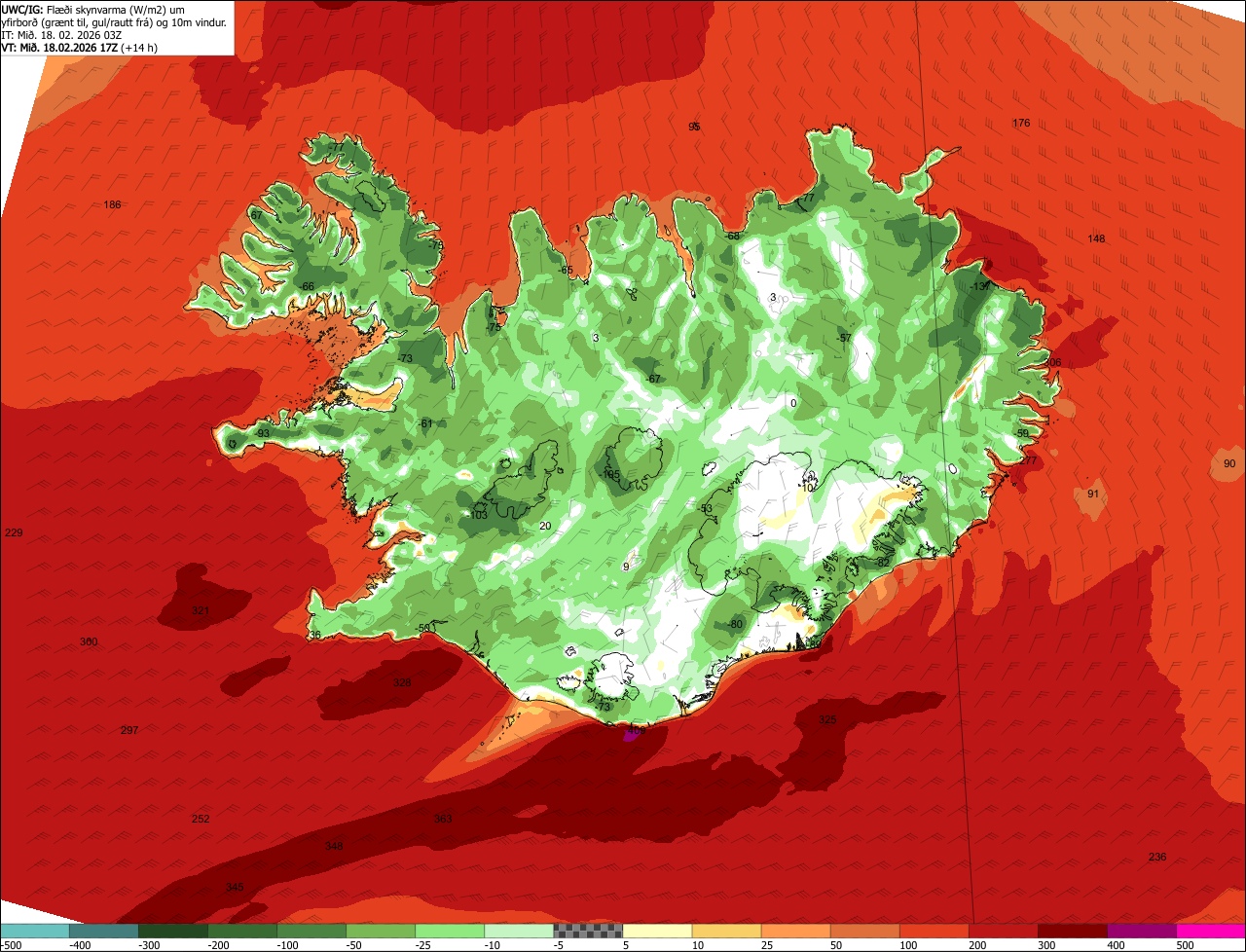Click the land value '-80'

coord(735,624)
